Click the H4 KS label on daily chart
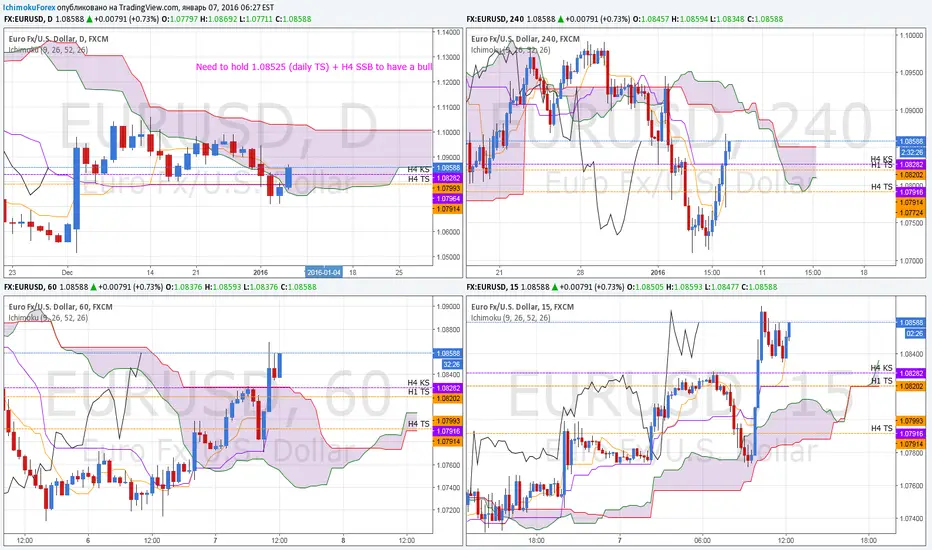The image size is (932, 550). click(418, 170)
